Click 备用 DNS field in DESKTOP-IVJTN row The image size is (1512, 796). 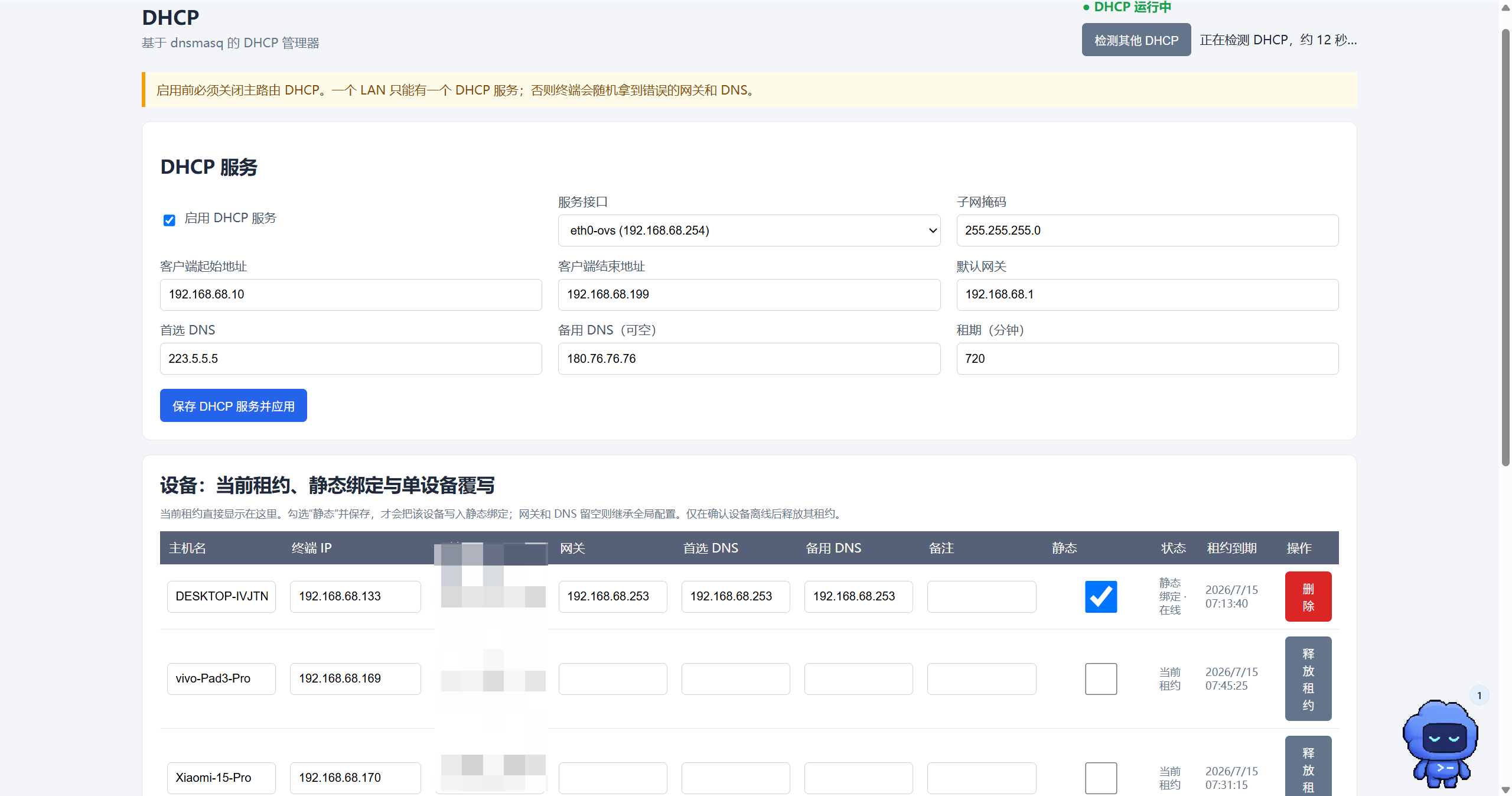[x=859, y=596]
